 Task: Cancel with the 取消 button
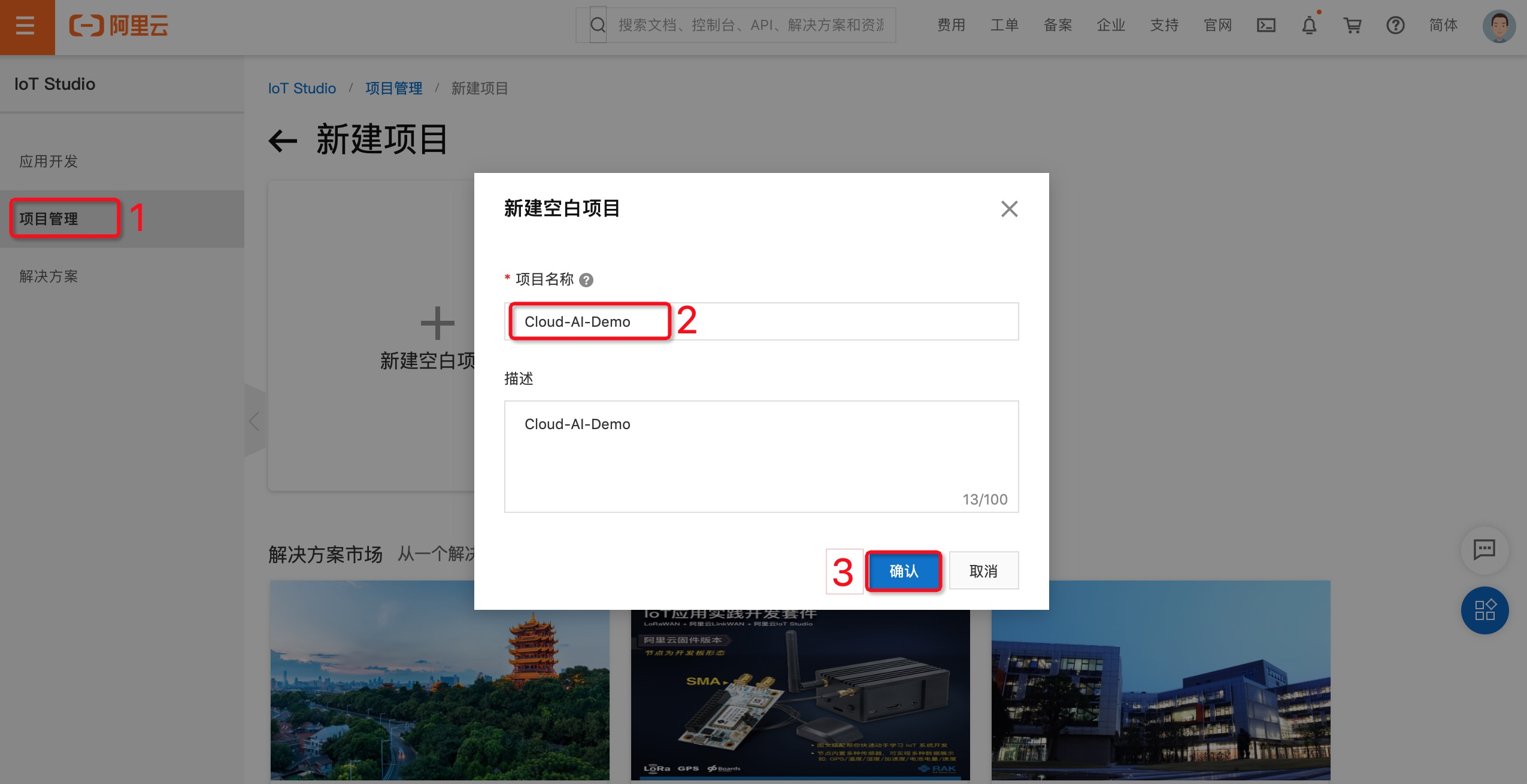pos(983,571)
